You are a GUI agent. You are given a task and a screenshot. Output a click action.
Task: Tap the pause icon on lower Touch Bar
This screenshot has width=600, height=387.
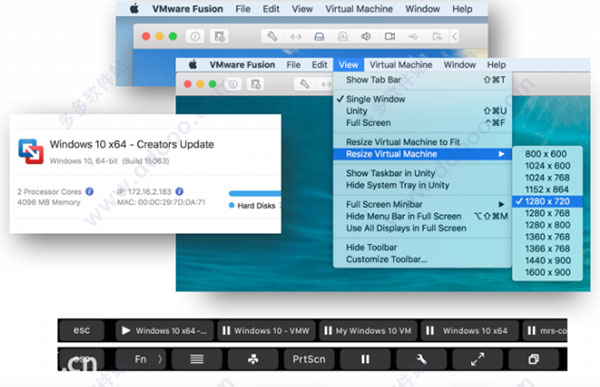pyautogui.click(x=365, y=359)
